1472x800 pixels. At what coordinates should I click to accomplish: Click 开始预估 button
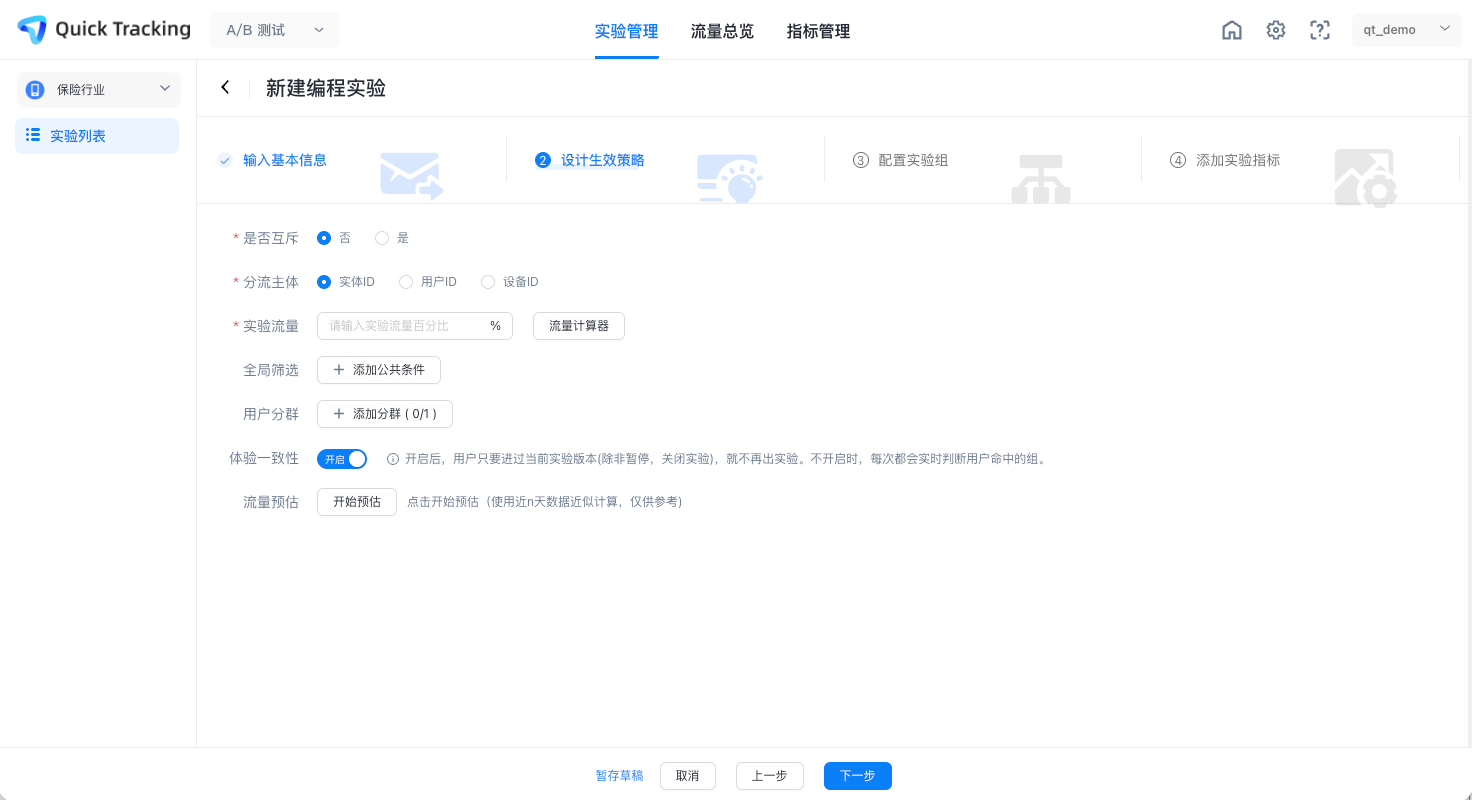click(x=357, y=502)
